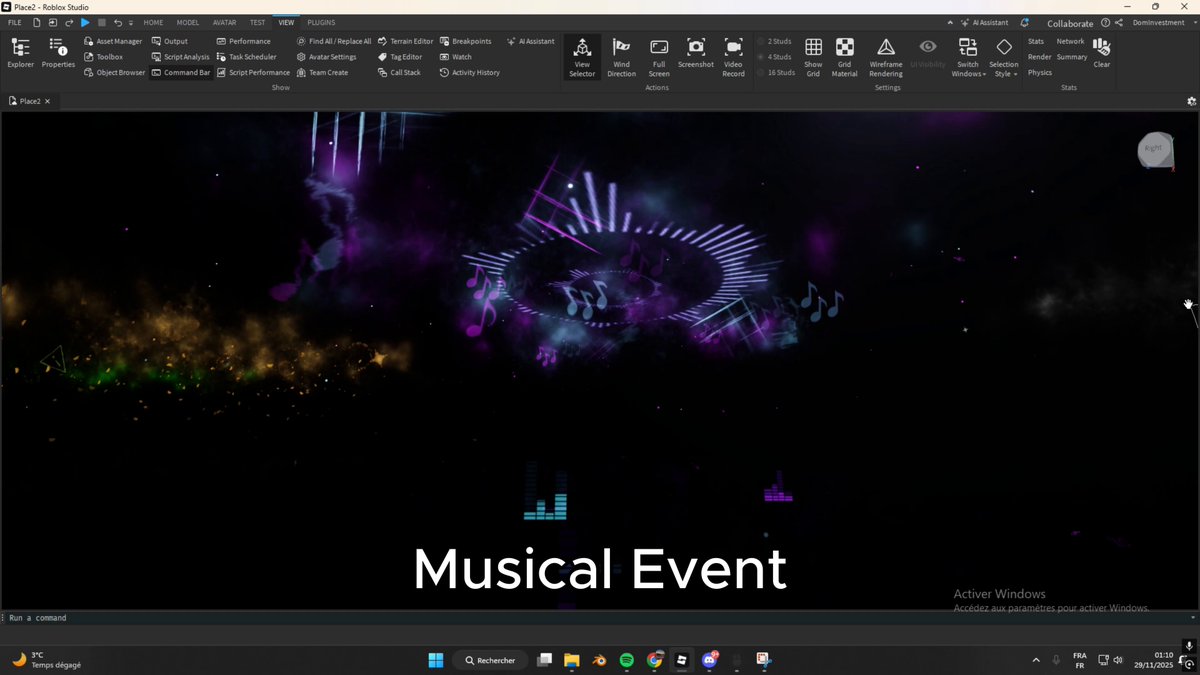Select the 16 Studs grid option

pyautogui.click(x=776, y=72)
